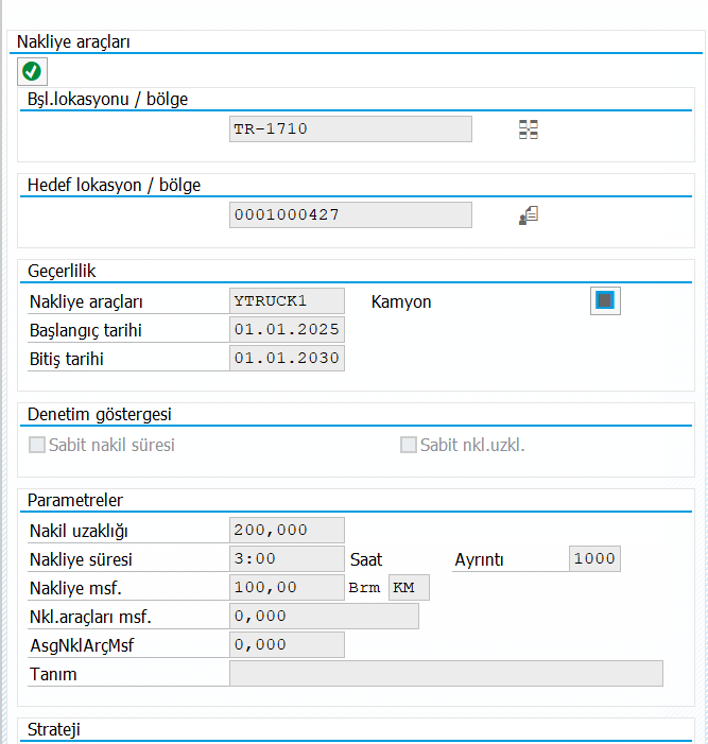Toggle the Sabit nkl.uzkl. checkbox
This screenshot has height=744, width=708.
(x=408, y=445)
